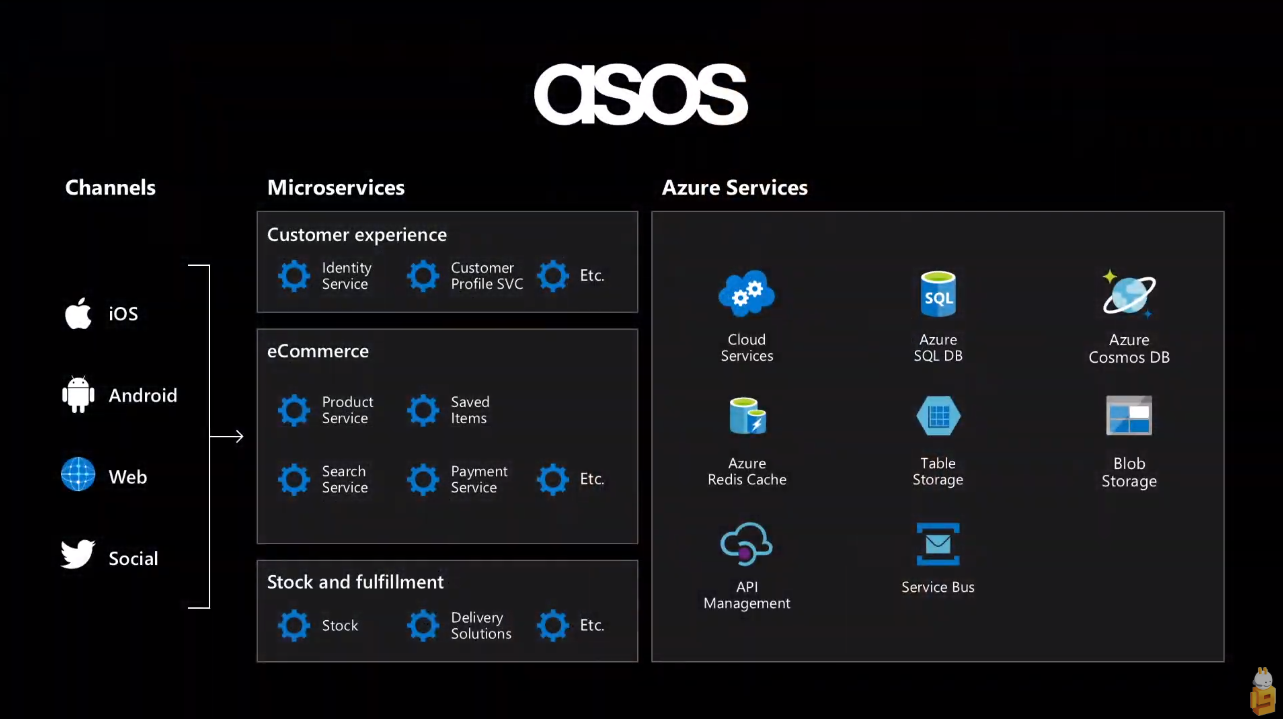1283x719 pixels.
Task: Click the Saved Items text
Action: [470, 410]
